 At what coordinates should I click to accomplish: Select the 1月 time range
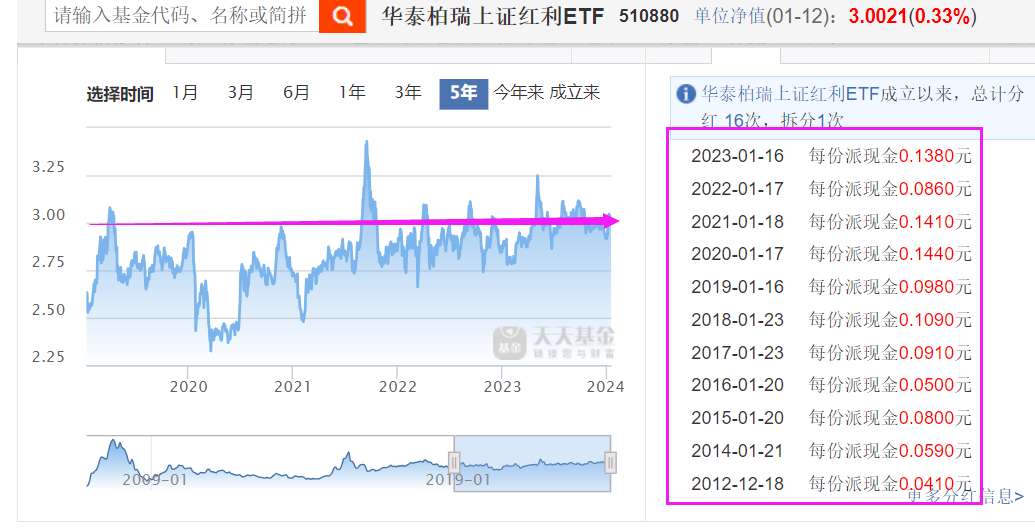pos(185,93)
